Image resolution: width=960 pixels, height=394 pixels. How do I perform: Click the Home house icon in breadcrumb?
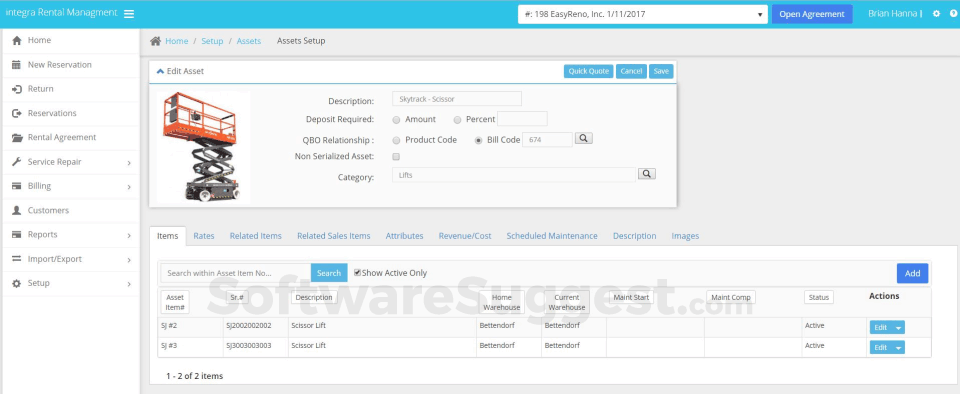(156, 41)
